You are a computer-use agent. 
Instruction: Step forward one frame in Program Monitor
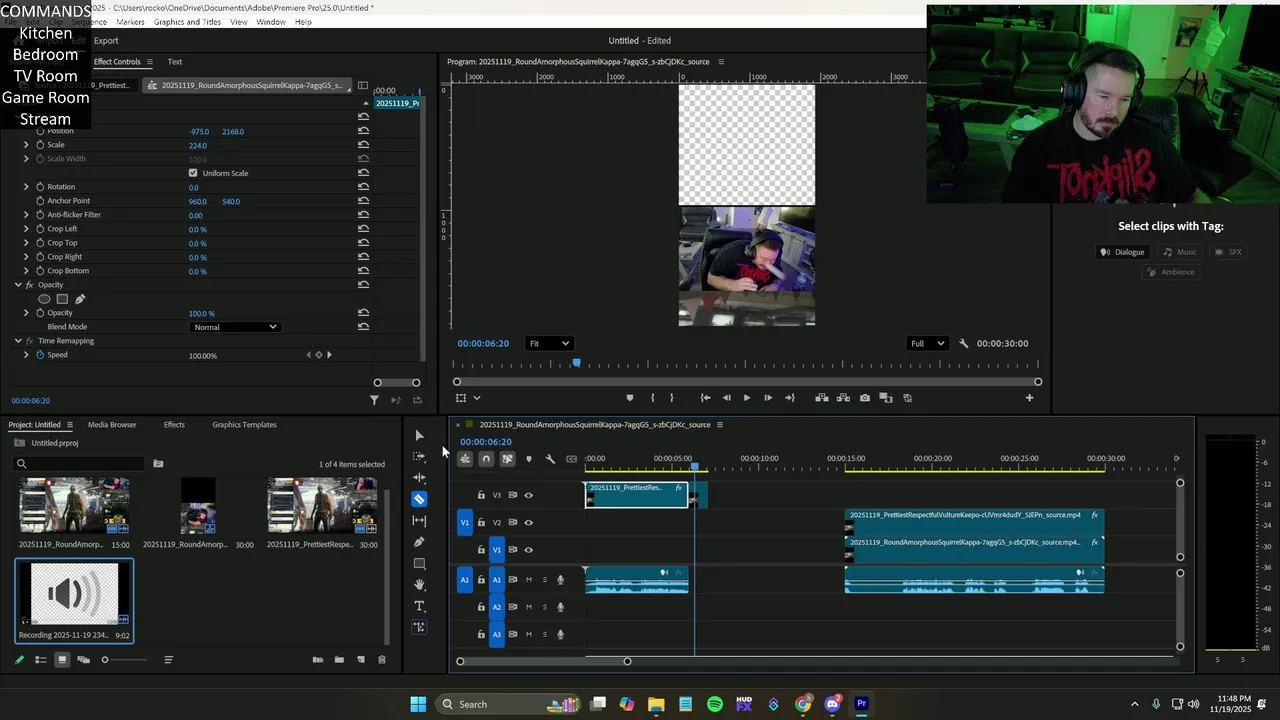tap(768, 398)
